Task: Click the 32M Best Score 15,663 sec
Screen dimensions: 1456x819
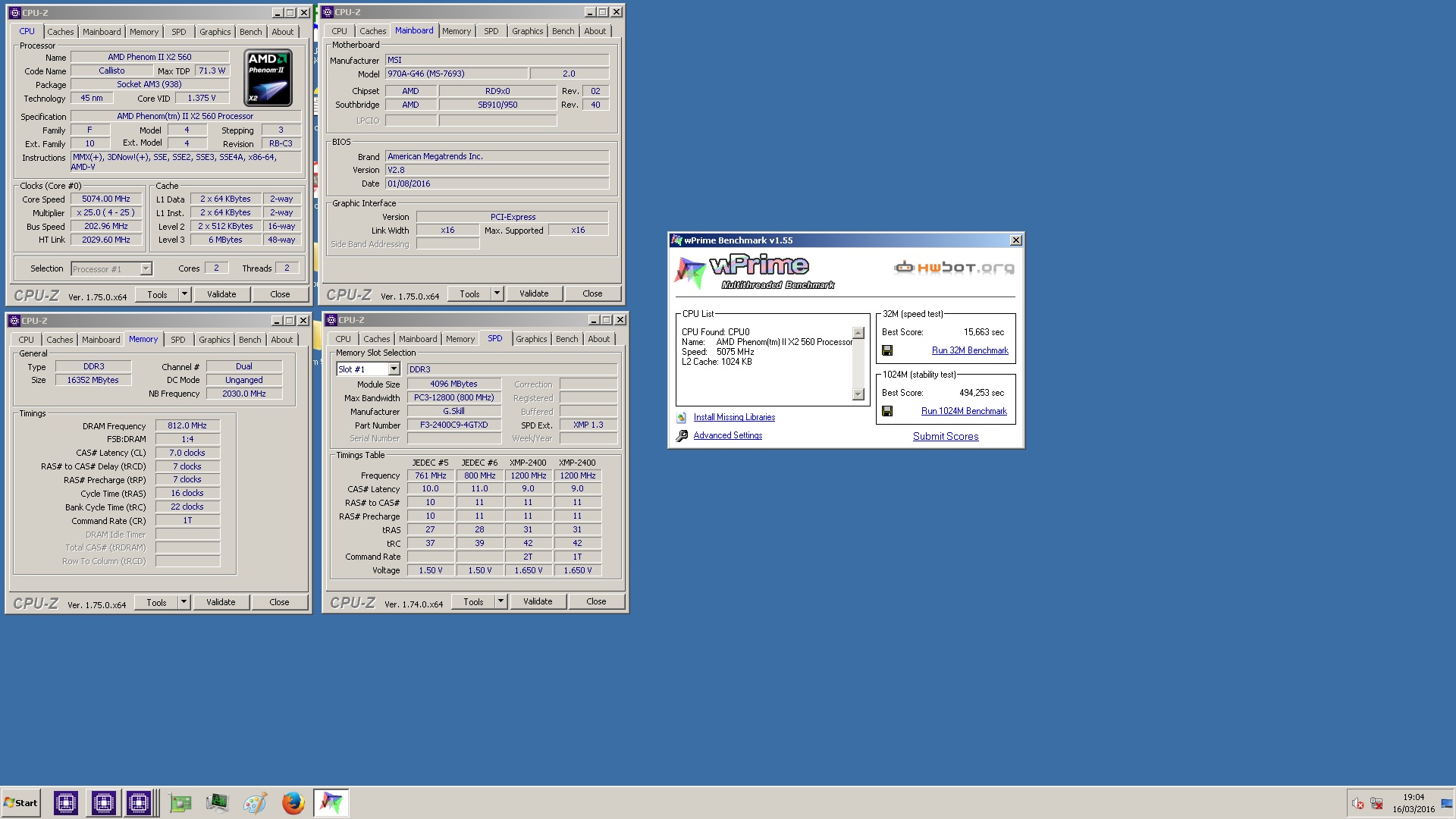Action: pyautogui.click(x=984, y=332)
